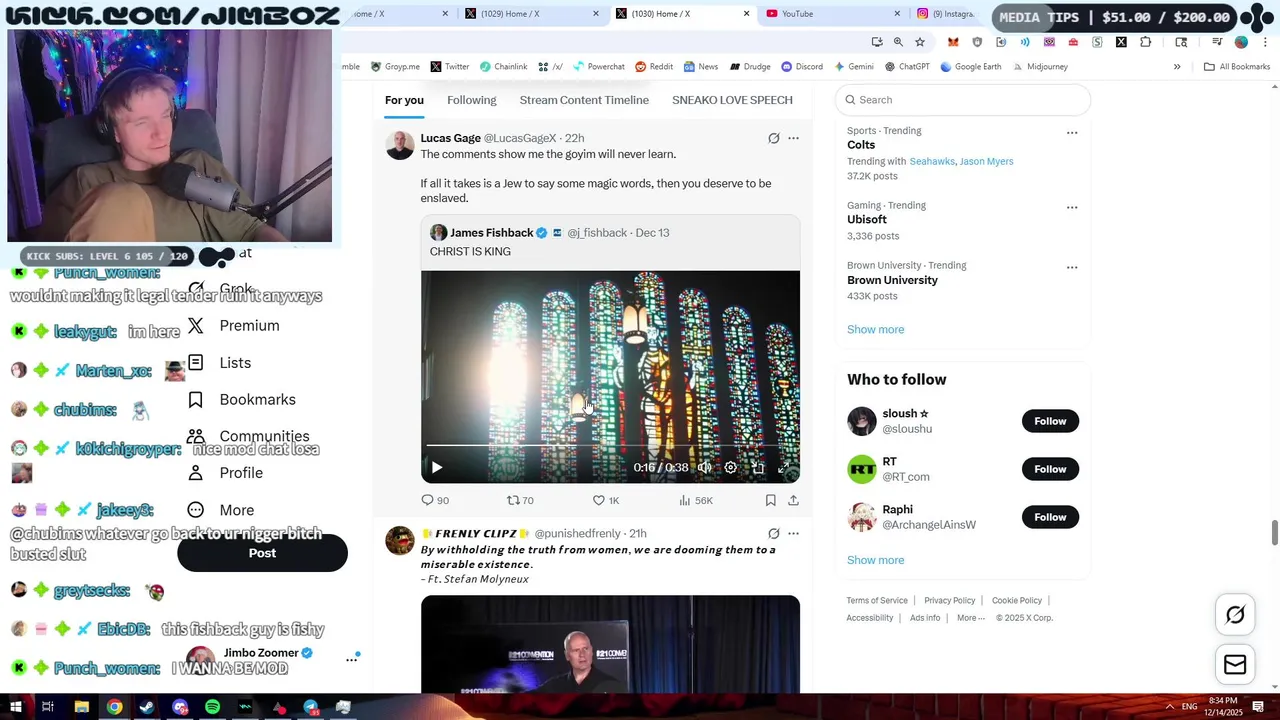Like the Lucas Gage post

click(606, 500)
